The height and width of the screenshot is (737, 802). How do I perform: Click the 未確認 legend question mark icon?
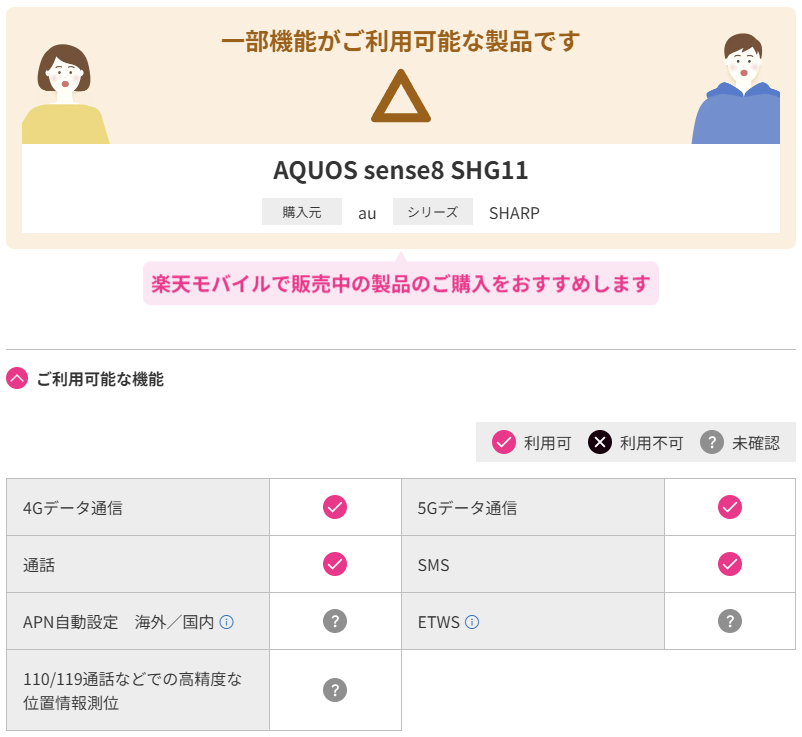(712, 442)
